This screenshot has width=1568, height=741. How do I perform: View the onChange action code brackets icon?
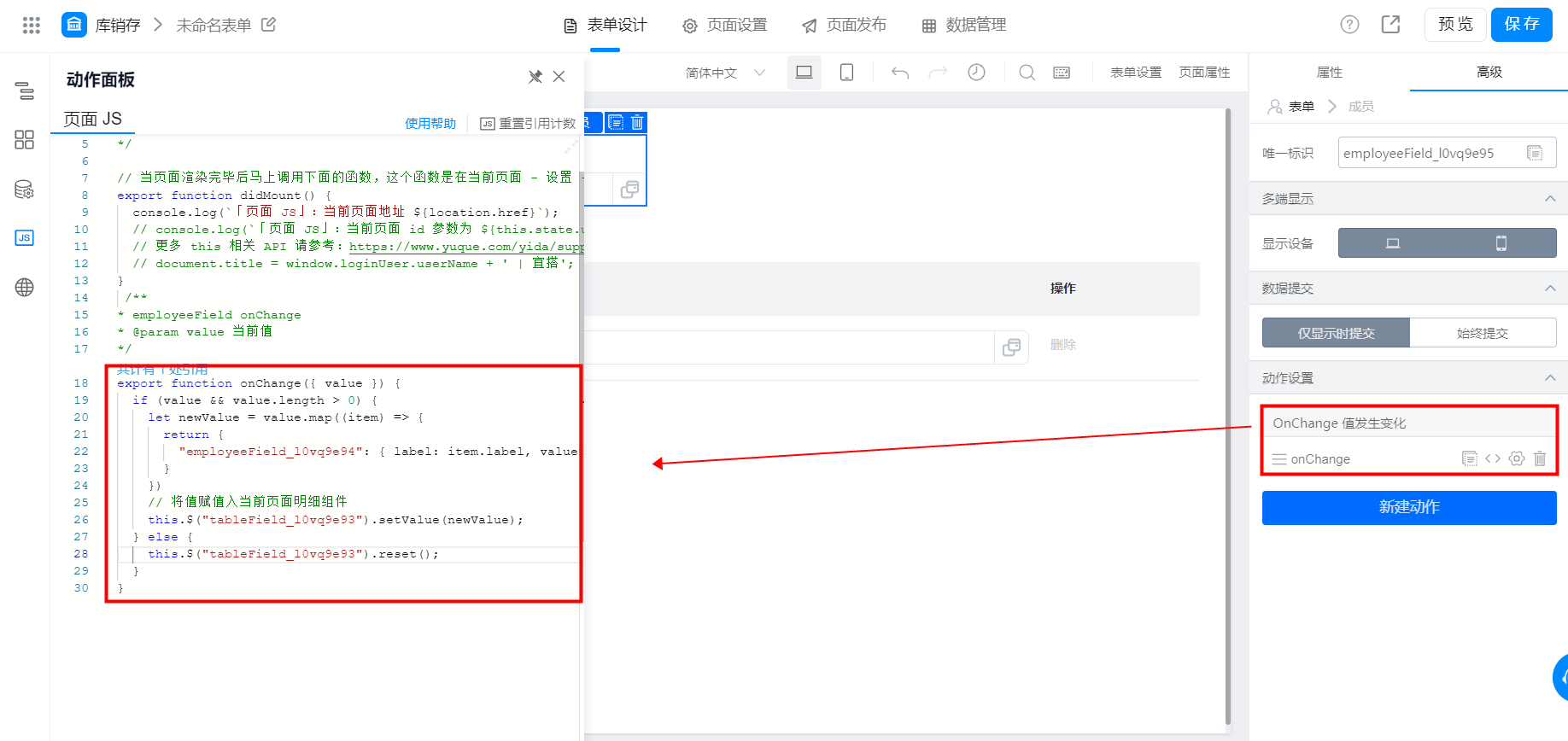1493,458
